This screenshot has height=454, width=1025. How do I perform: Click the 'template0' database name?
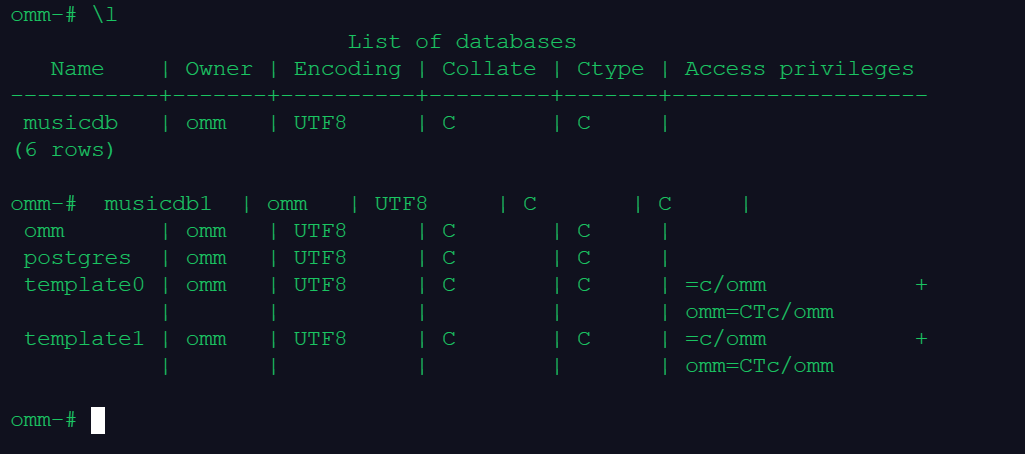(x=84, y=285)
